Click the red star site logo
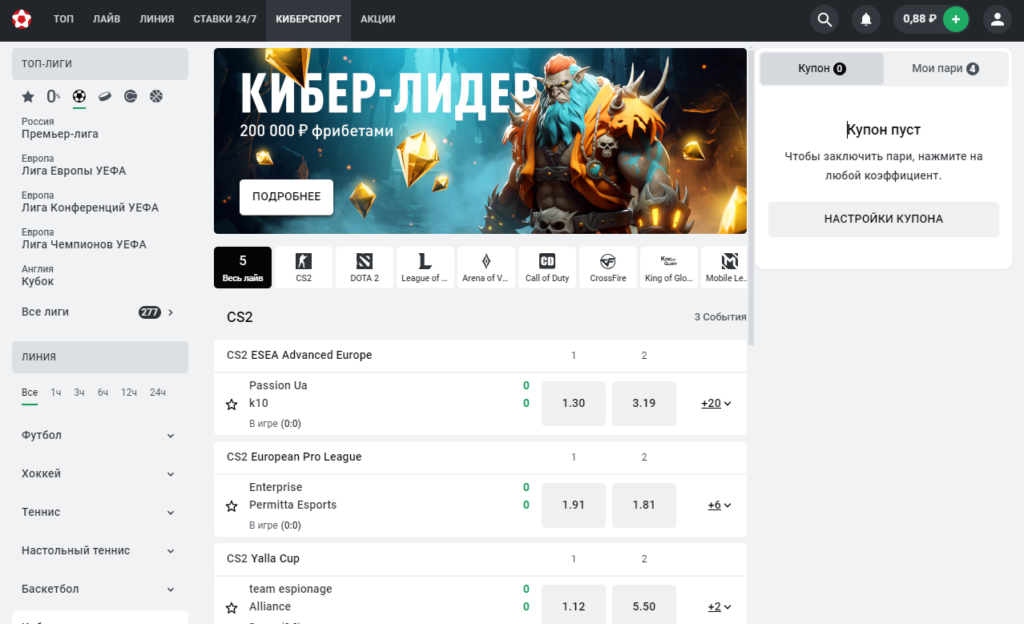1024x624 pixels. pyautogui.click(x=22, y=19)
